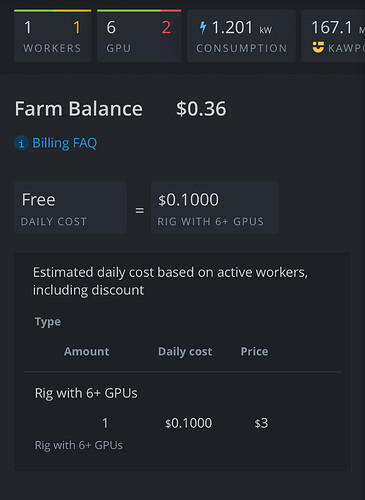Click the Daily cost column header
The height and width of the screenshot is (500, 365).
[x=185, y=352]
